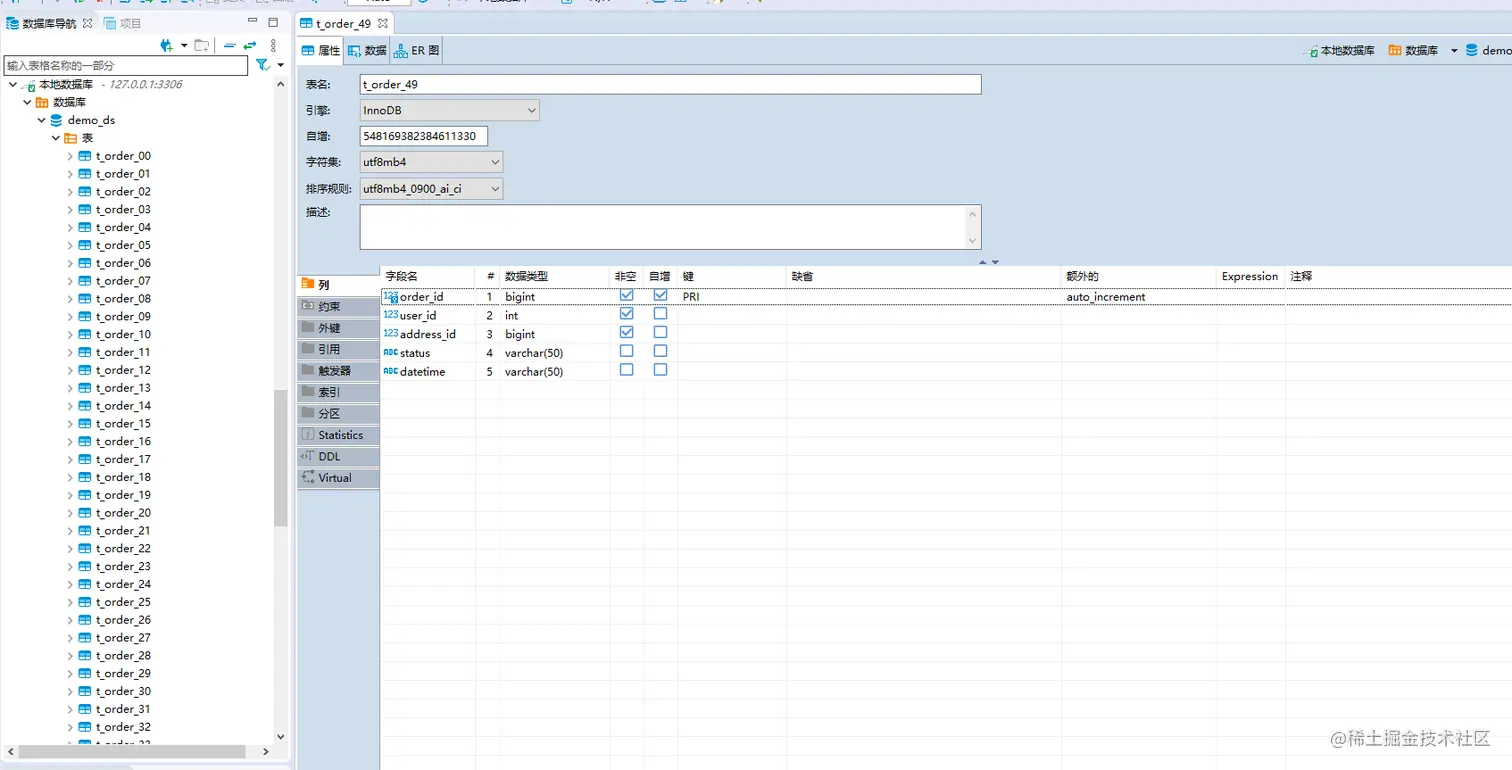Screen dimensions: 1512x770
Task: Collapse the 表 tables node
Action: [x=56, y=138]
